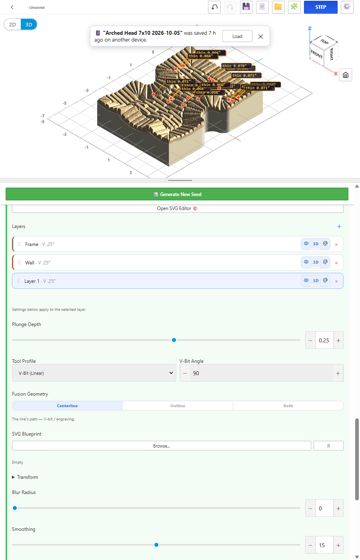Toggle 3D display for Layer 1
The image size is (360, 560).
pyautogui.click(x=316, y=280)
